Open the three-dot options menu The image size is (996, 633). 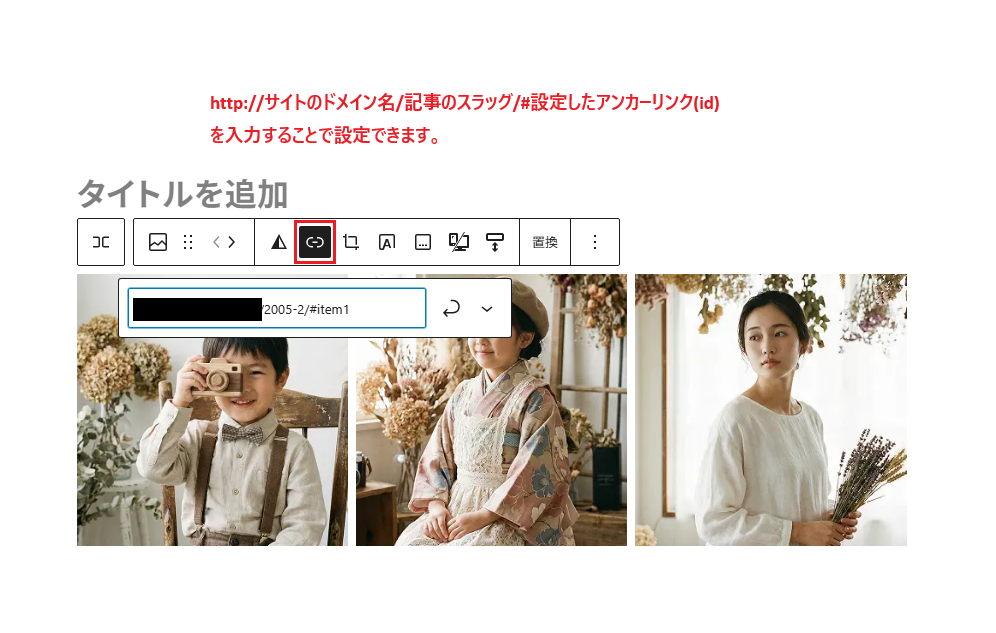tap(595, 242)
